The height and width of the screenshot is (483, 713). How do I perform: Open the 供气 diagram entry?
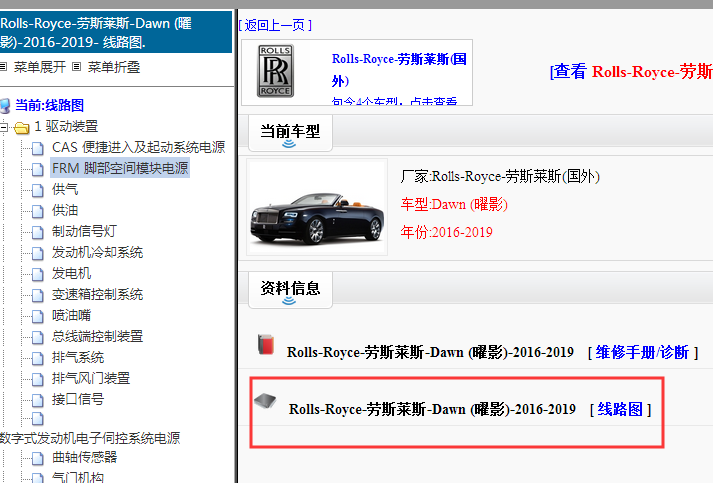click(x=65, y=189)
